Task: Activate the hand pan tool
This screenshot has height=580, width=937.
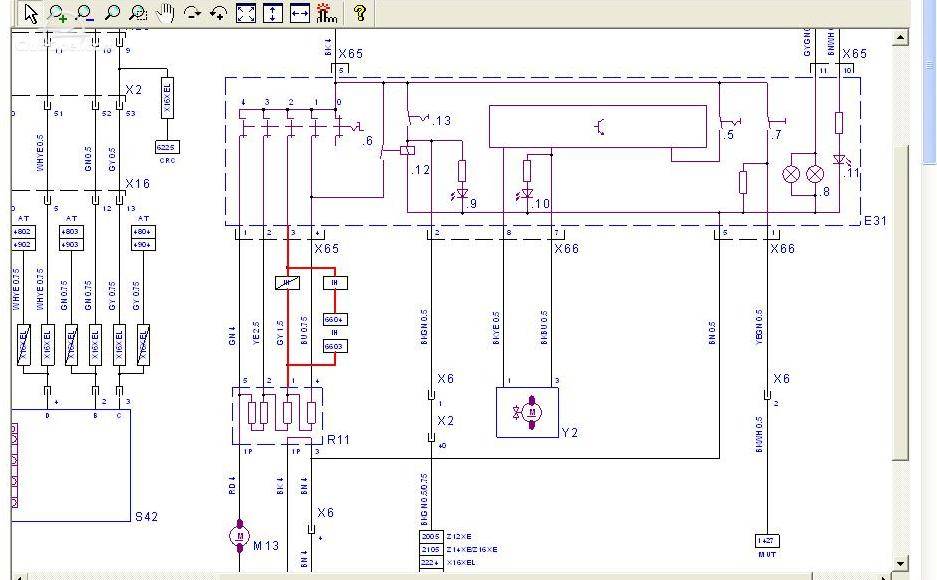Action: point(165,13)
